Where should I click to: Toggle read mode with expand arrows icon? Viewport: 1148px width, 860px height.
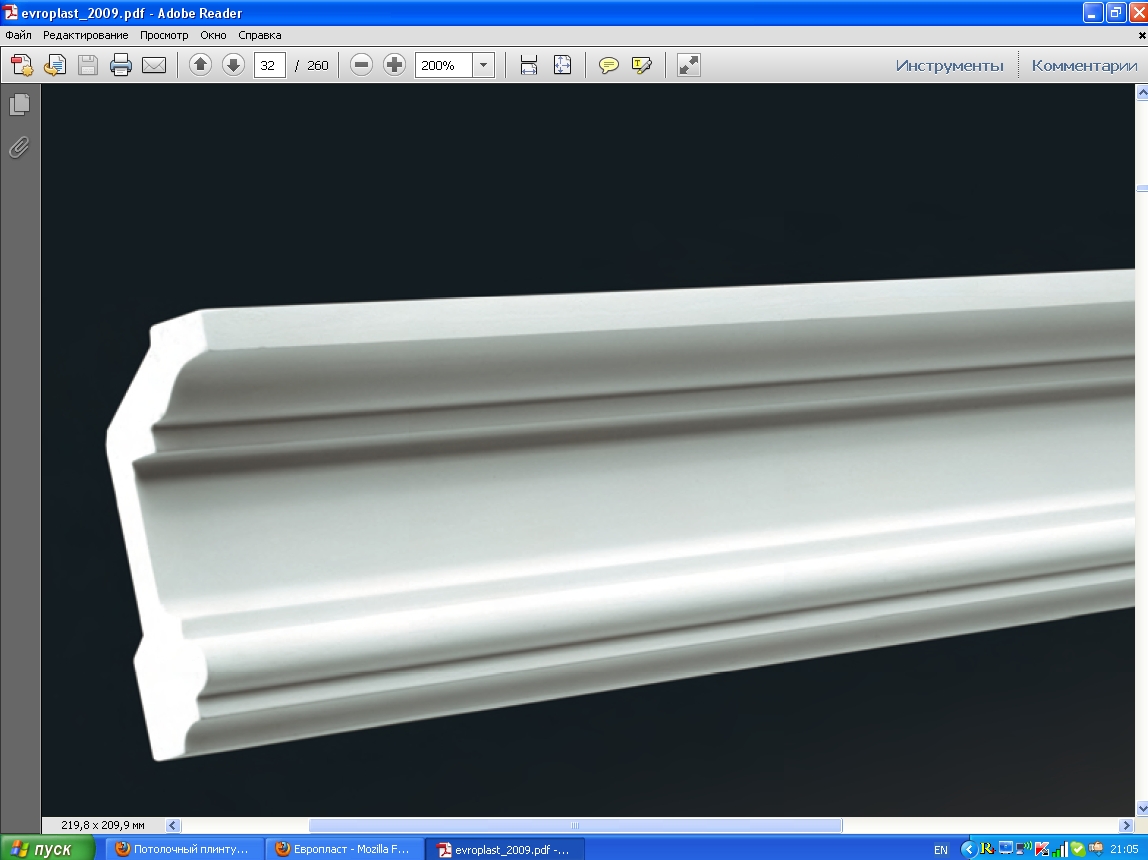(688, 65)
